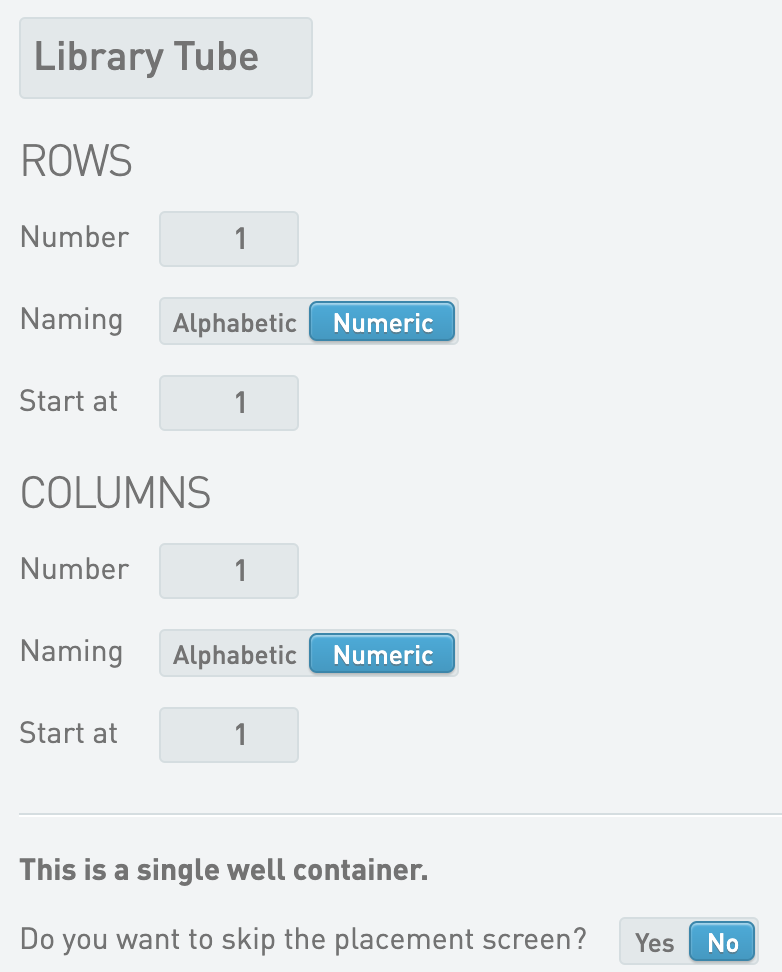Click the Columns Number input field
Viewport: 782px width, 972px height.
tap(229, 571)
